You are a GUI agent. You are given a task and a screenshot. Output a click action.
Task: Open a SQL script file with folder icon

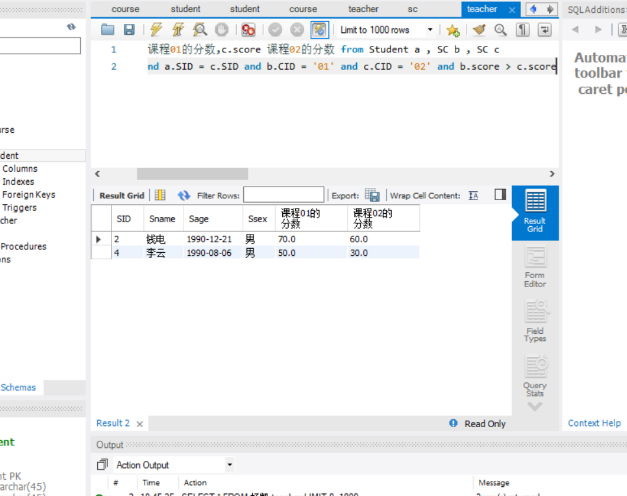click(107, 30)
